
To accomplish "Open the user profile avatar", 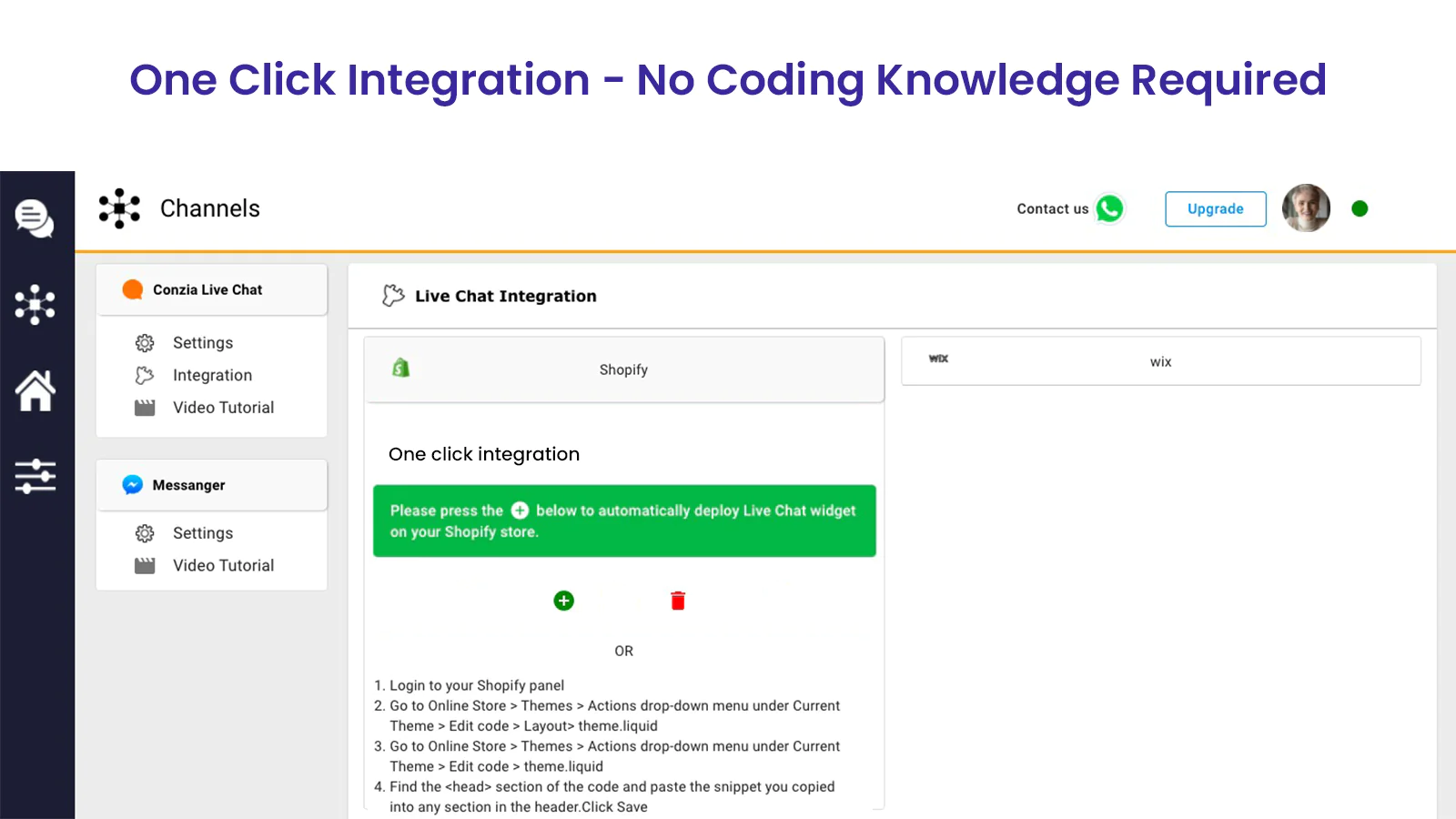I will (x=1306, y=208).
